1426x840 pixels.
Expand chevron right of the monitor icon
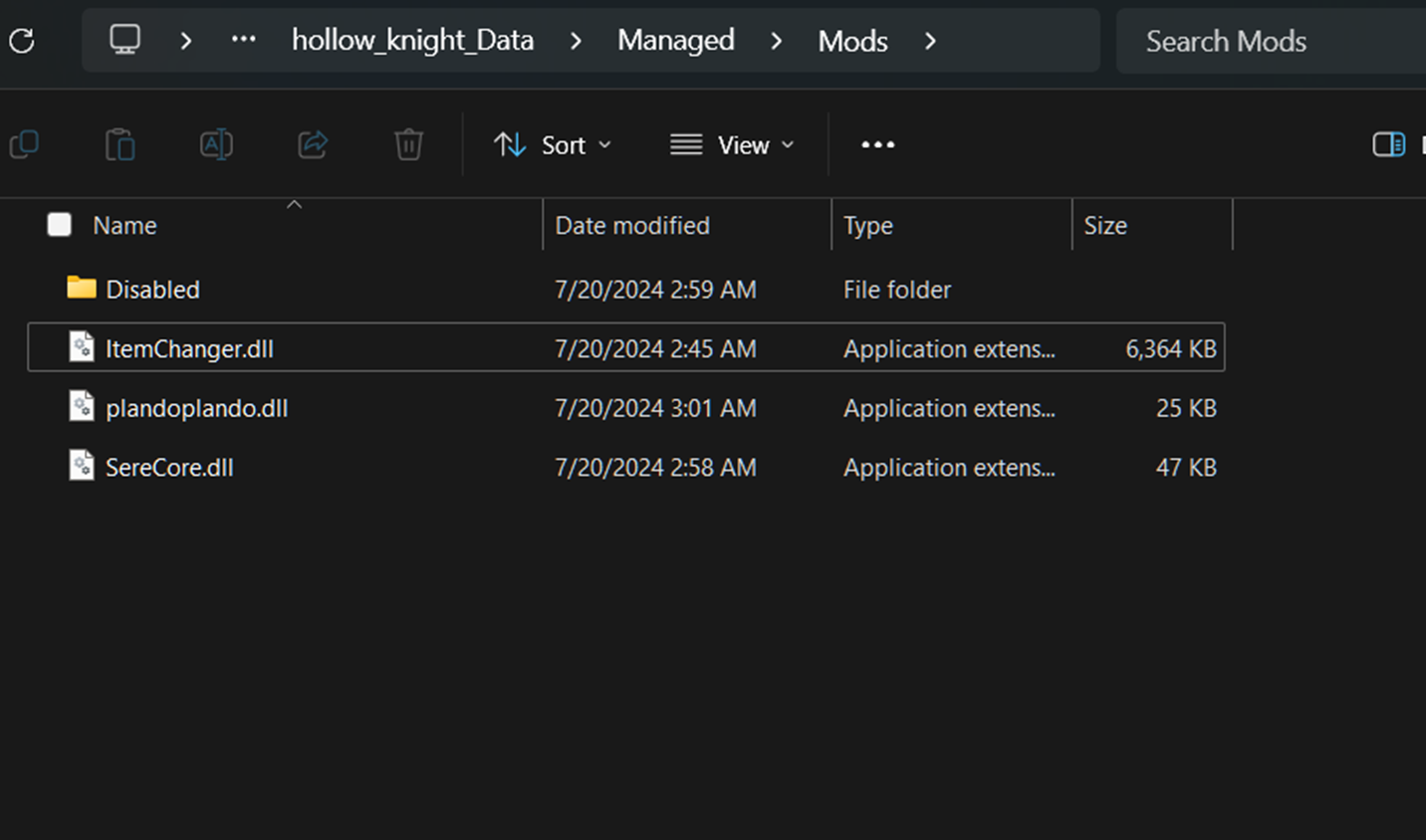tap(186, 41)
